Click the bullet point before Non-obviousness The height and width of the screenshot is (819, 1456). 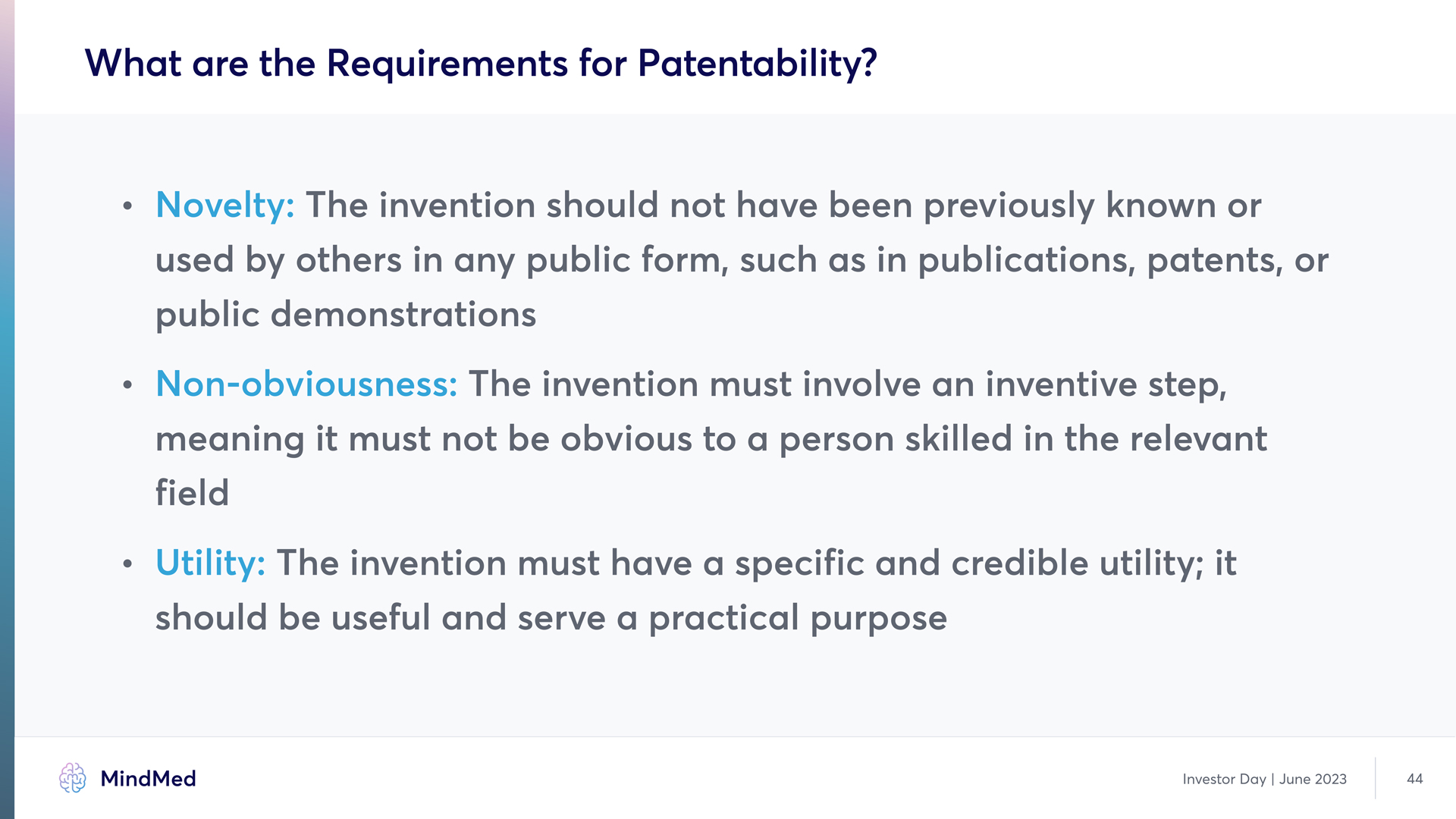coord(127,385)
